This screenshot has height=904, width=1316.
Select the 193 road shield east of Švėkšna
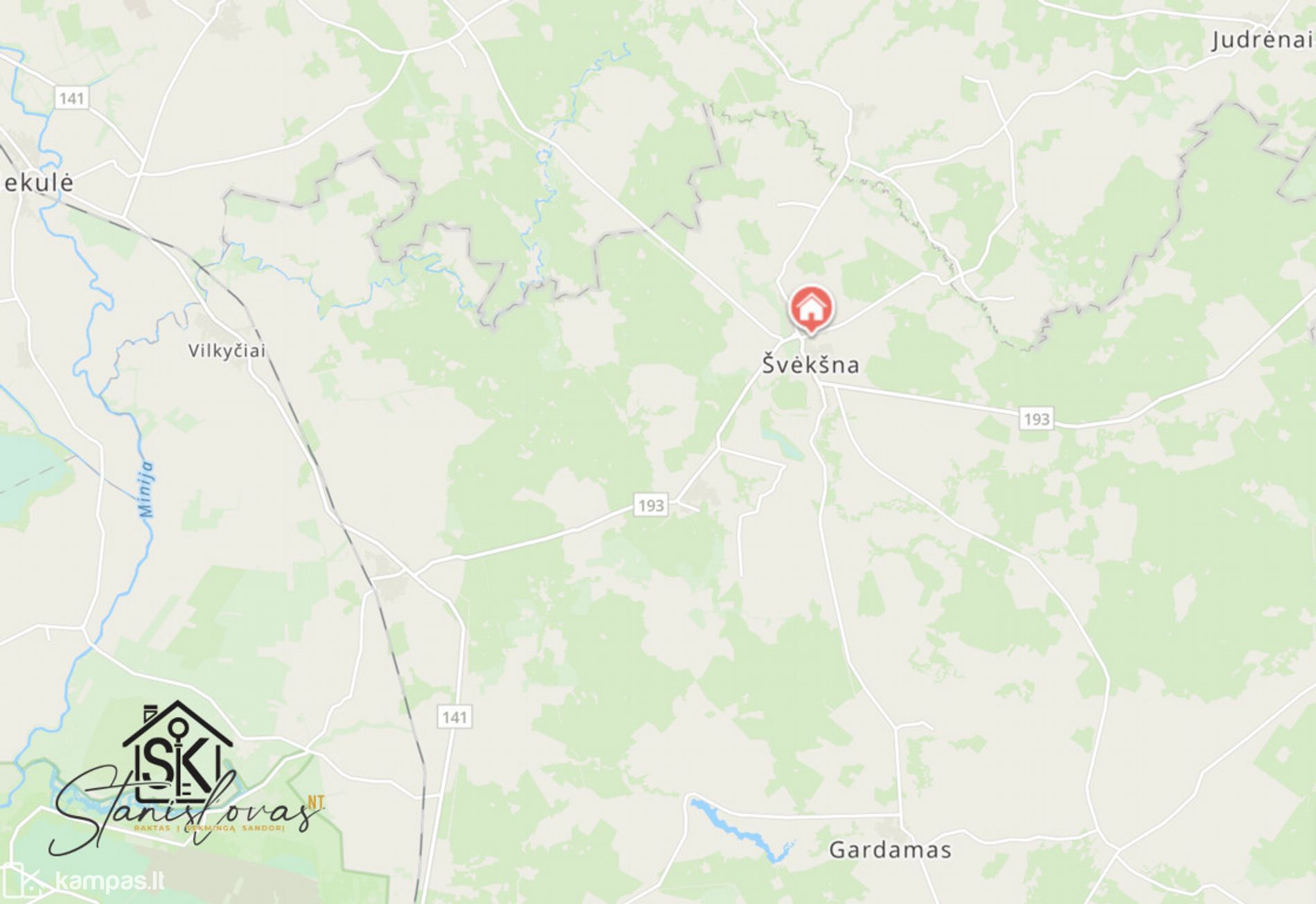[x=1036, y=418]
